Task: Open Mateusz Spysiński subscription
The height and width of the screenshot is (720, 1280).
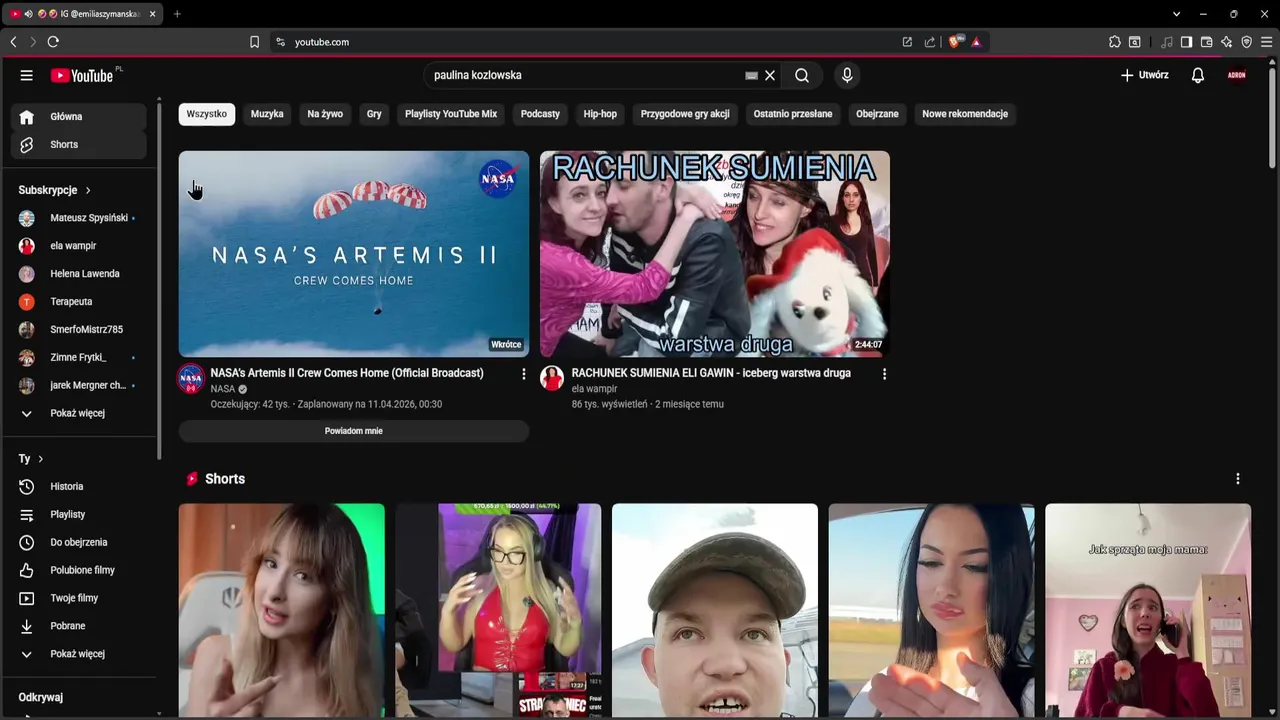Action: point(79,218)
